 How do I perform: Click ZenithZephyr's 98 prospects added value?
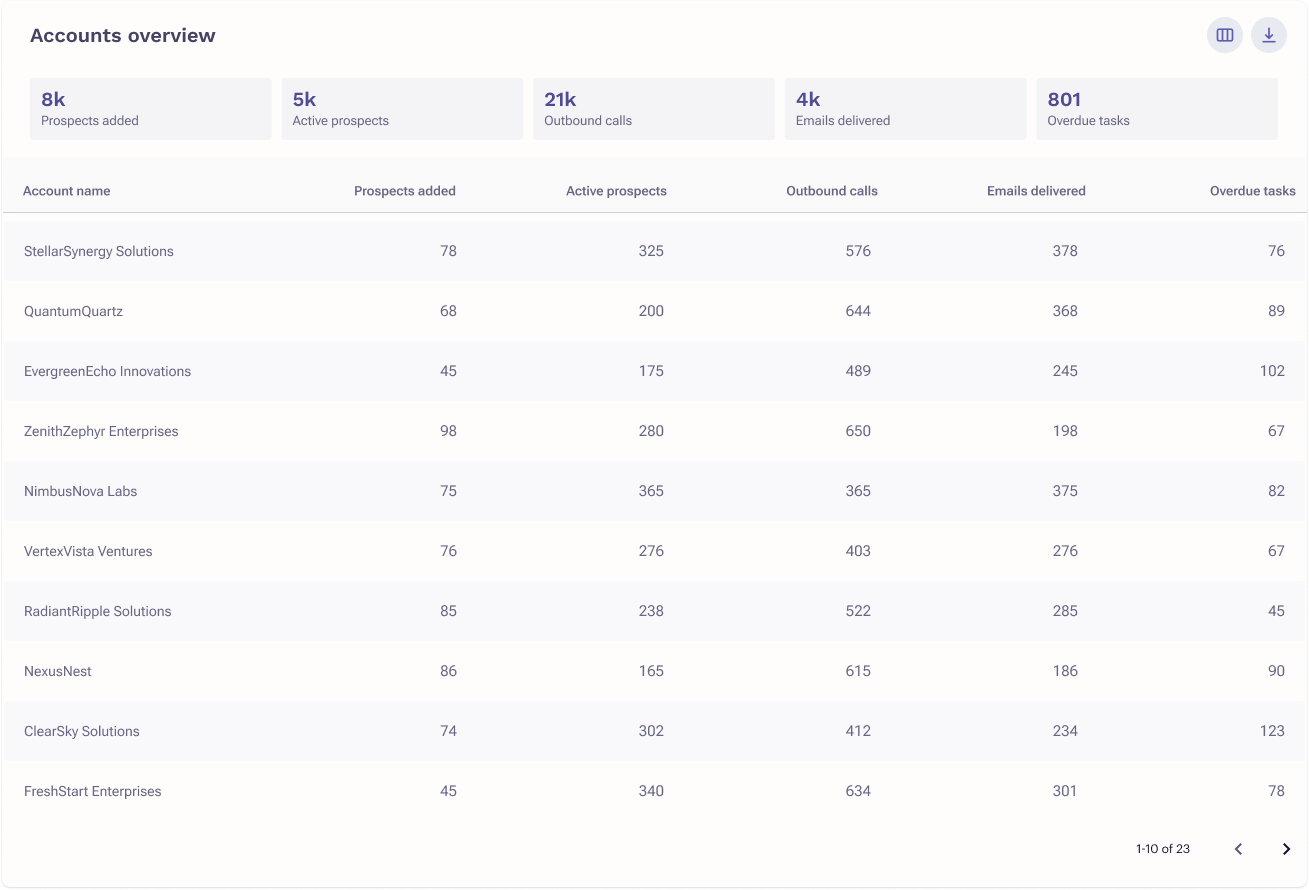(448, 431)
